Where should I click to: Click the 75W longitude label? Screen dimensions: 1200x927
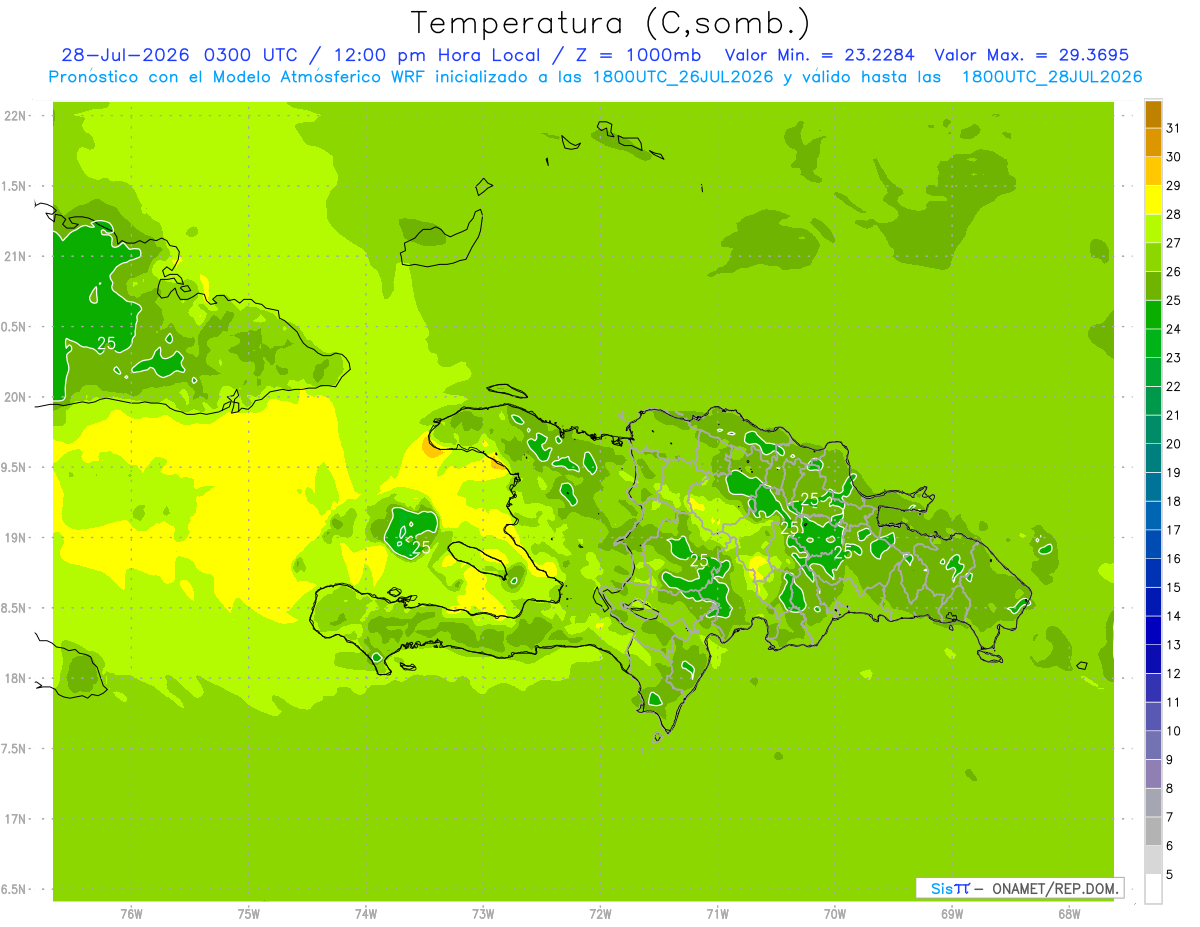[249, 914]
